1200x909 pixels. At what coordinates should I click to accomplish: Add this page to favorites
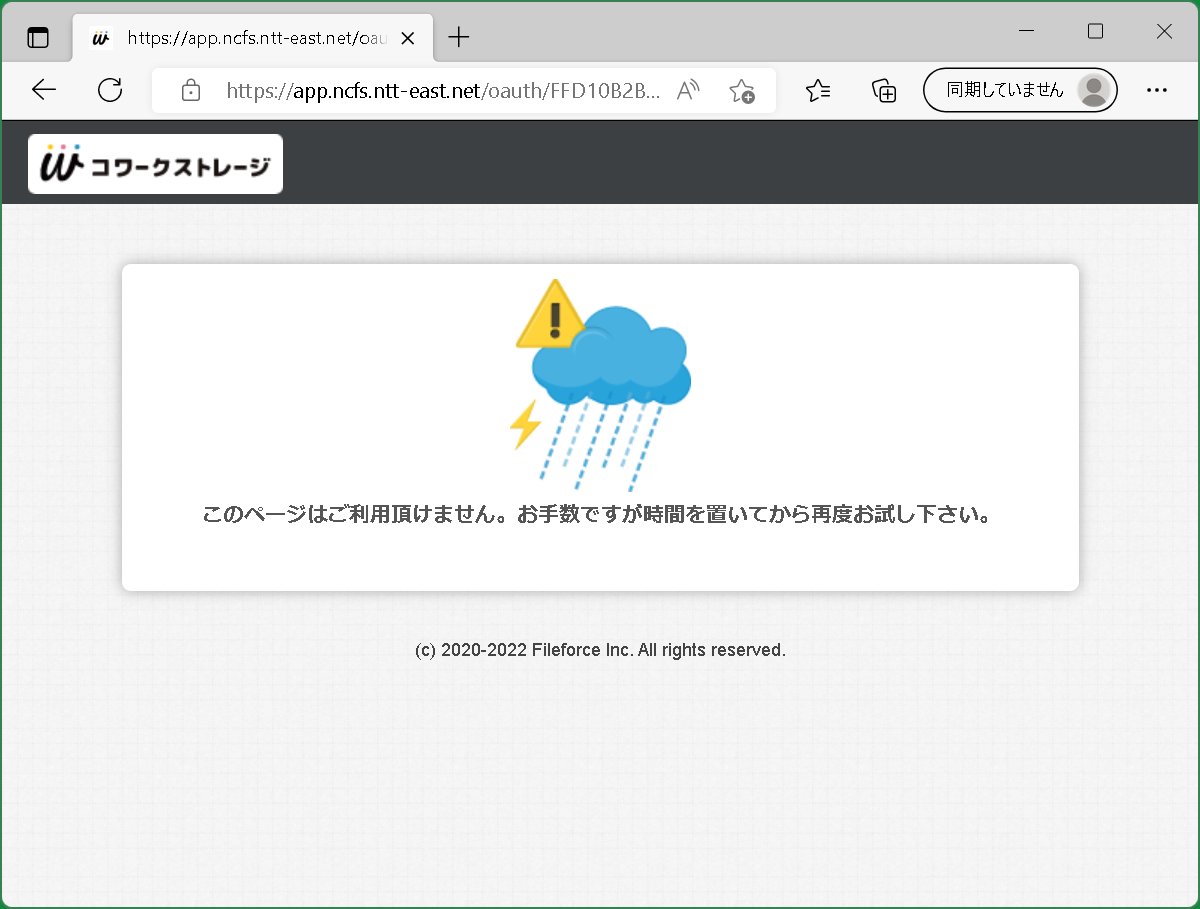pos(742,92)
